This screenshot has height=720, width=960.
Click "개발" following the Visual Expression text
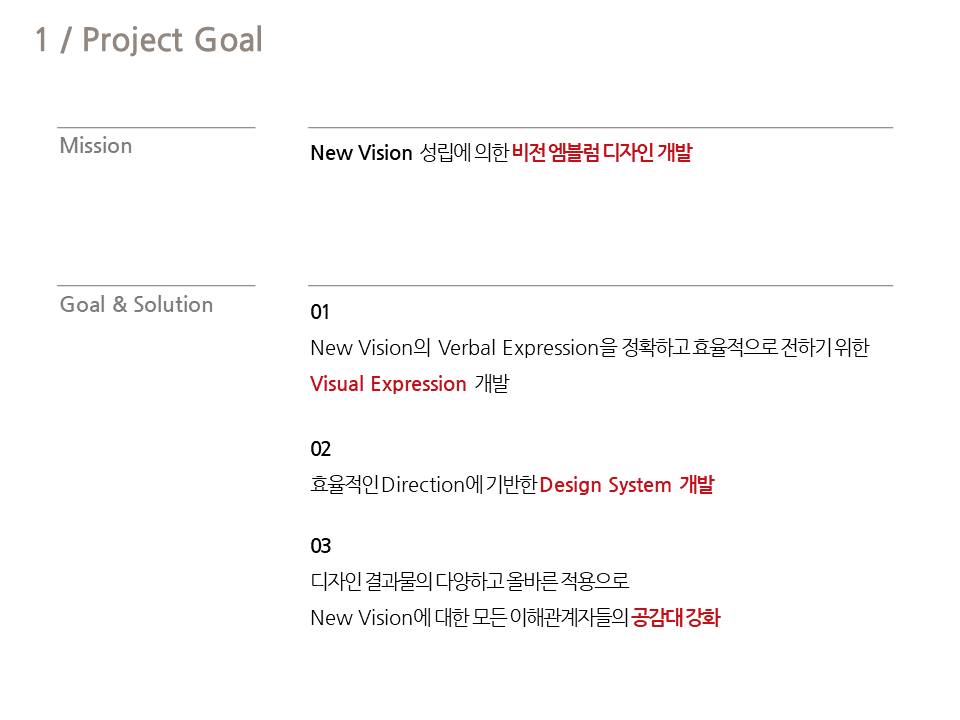coord(491,384)
